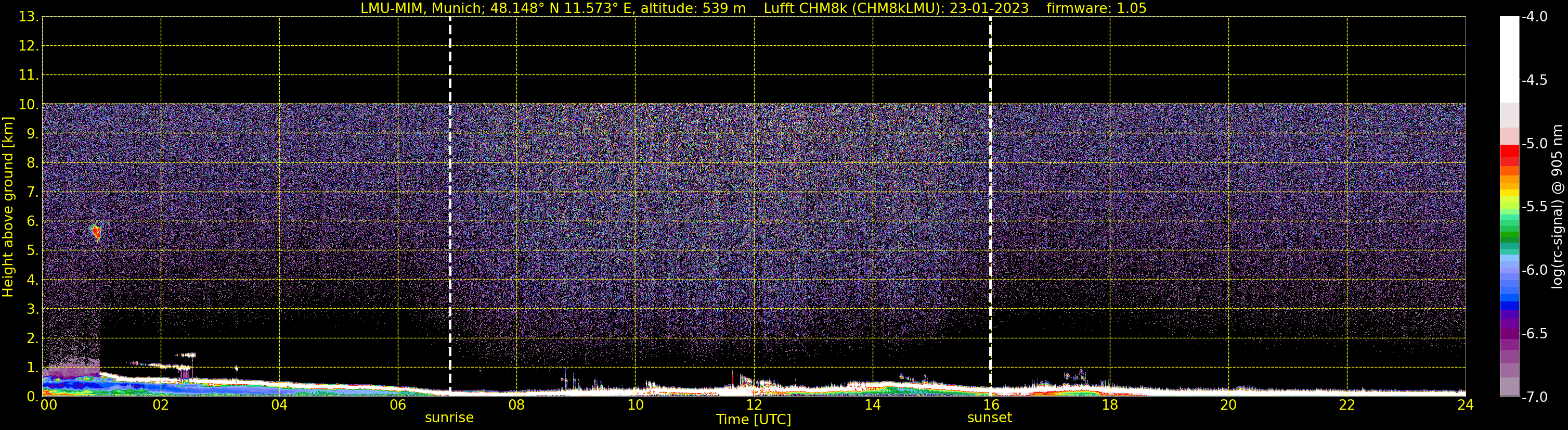
Task: Click the 'sunrise' label below the time axis
Action: [x=449, y=418]
